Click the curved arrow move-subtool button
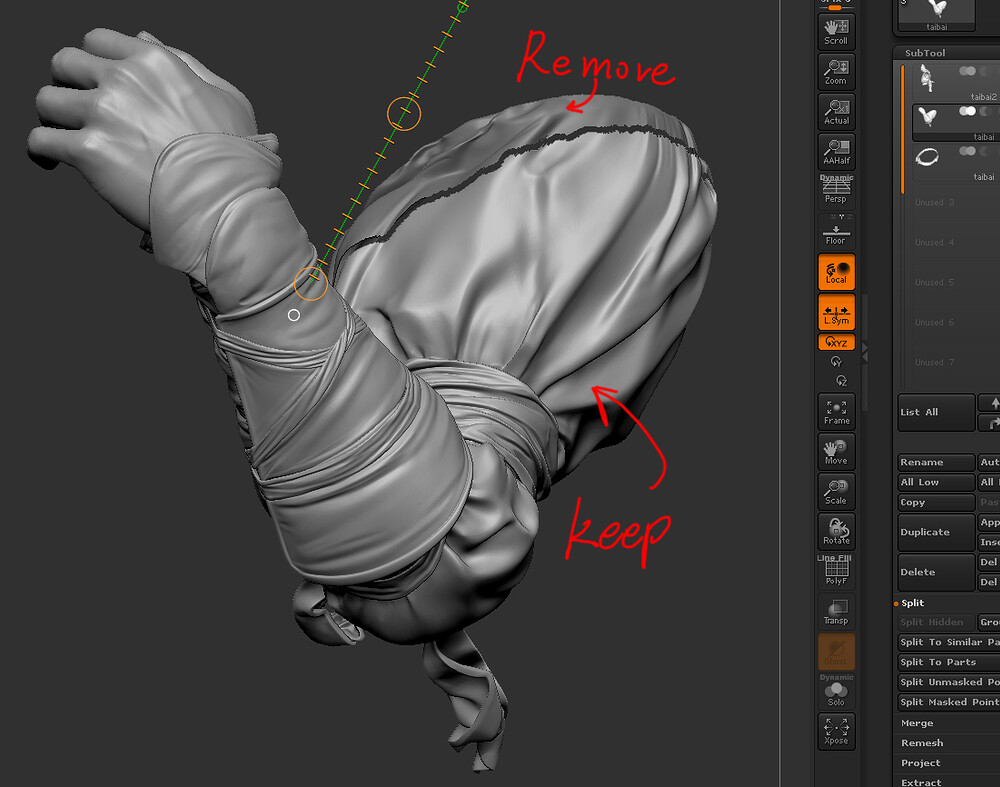The width and height of the screenshot is (1000, 787). point(989,422)
